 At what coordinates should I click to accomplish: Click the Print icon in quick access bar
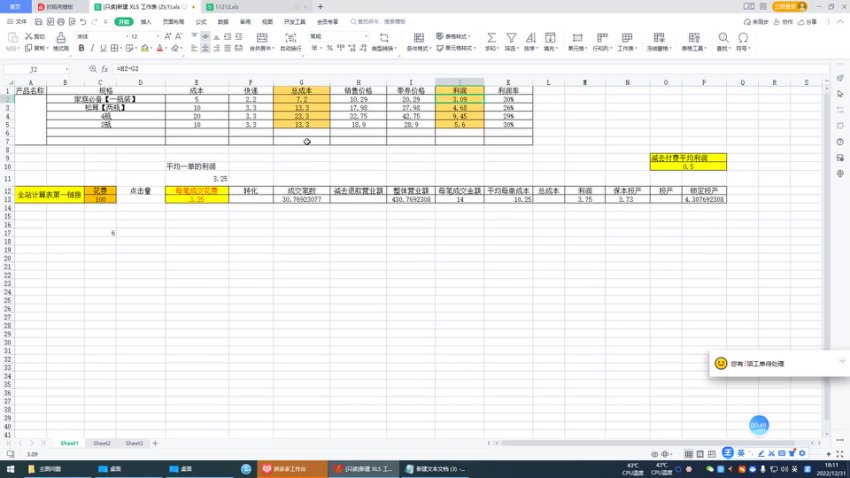pos(61,22)
